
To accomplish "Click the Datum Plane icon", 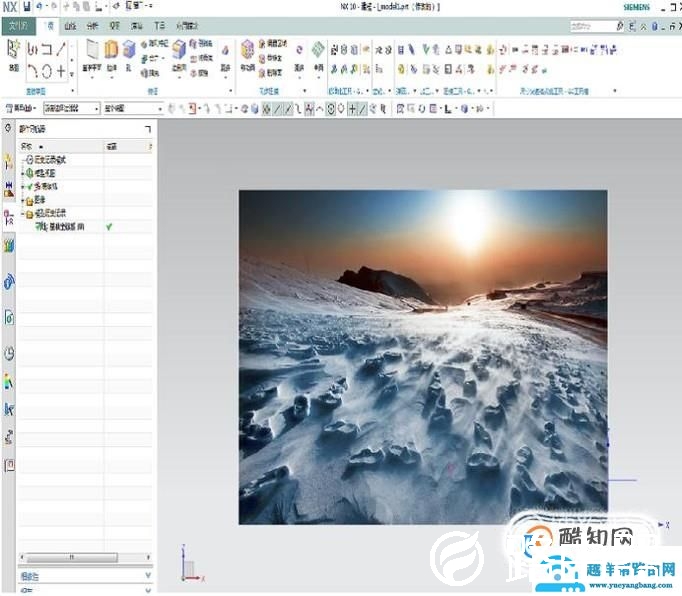I will [x=92, y=51].
